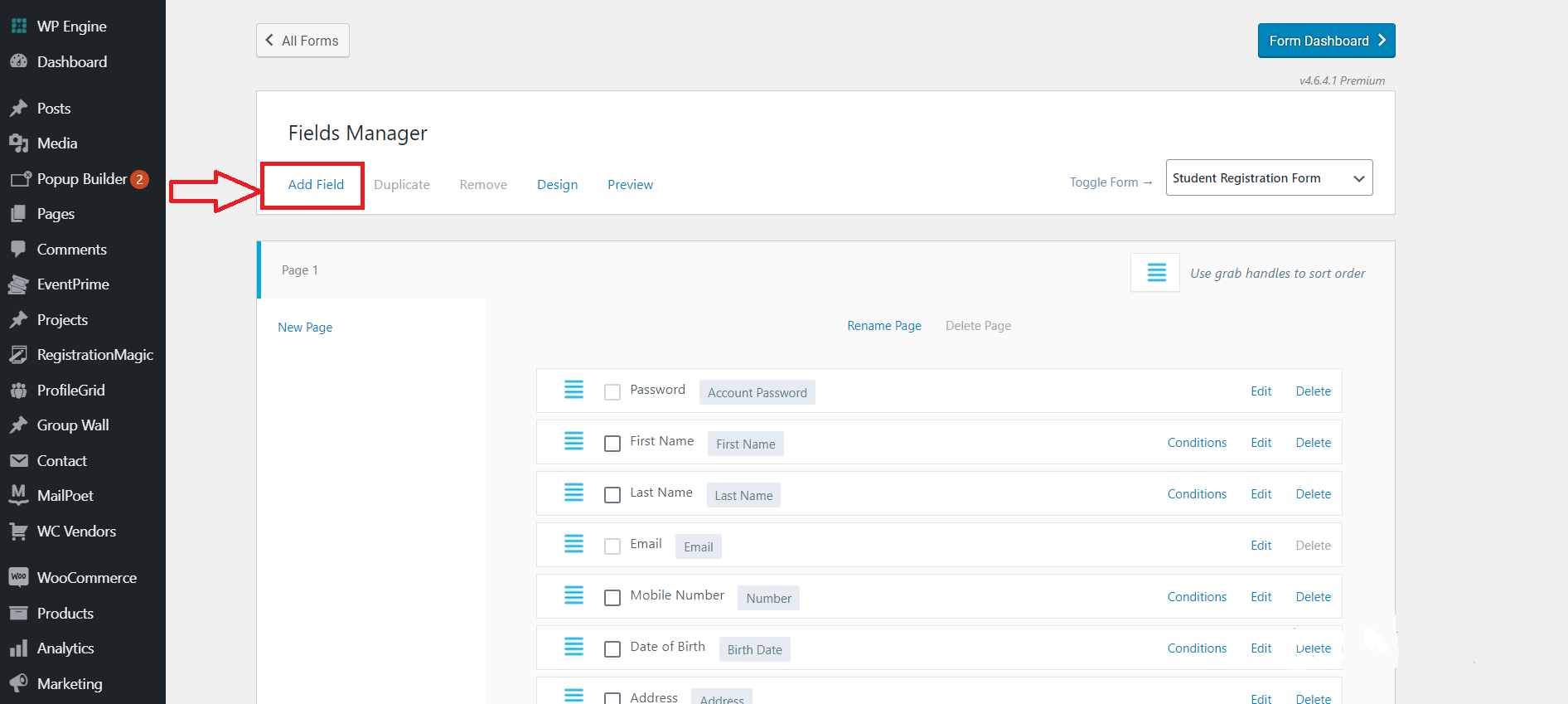Click the Mobile Number row grab handle
The width and height of the screenshot is (1568, 704).
(573, 595)
